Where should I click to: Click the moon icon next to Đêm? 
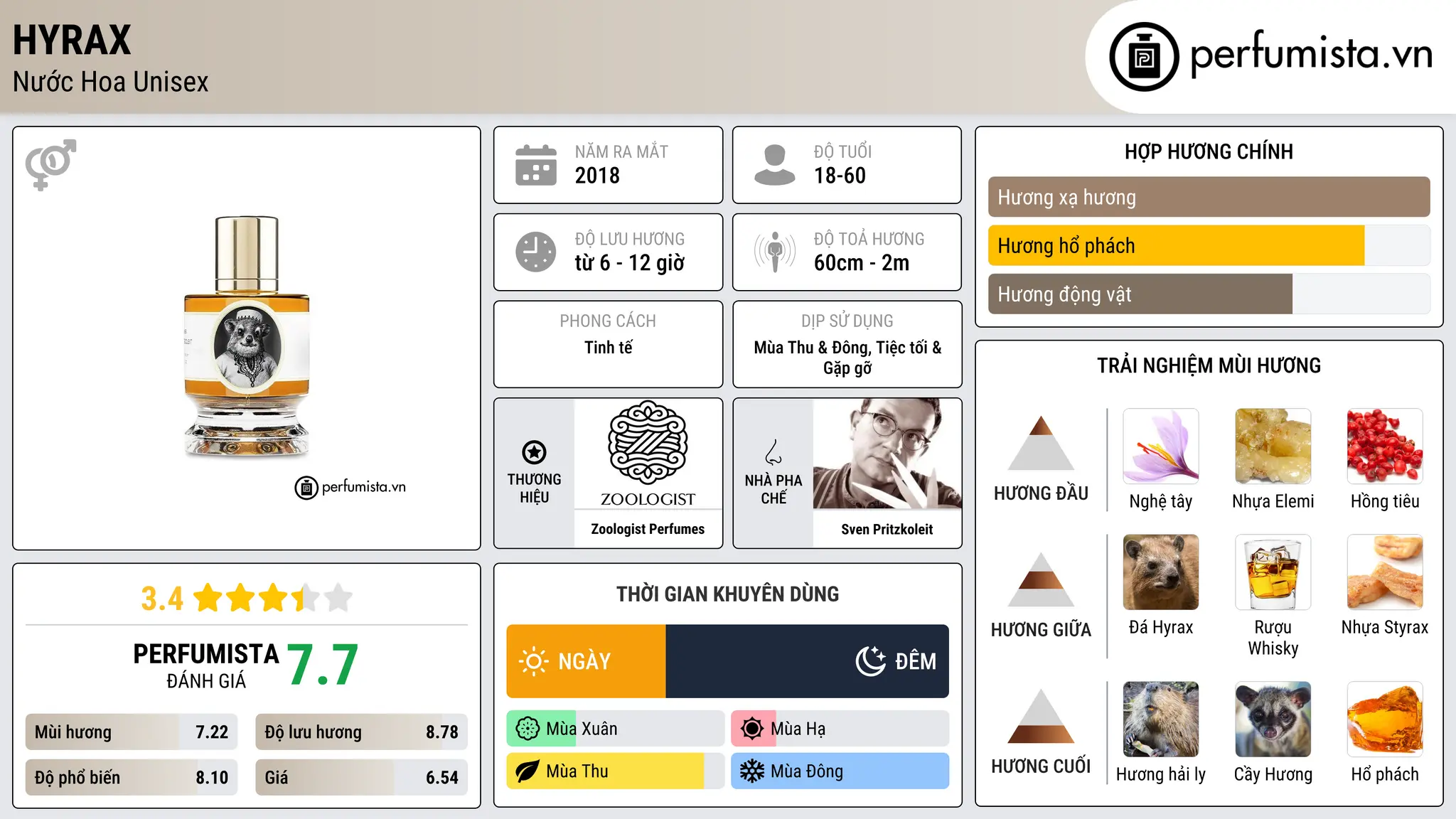tap(871, 661)
